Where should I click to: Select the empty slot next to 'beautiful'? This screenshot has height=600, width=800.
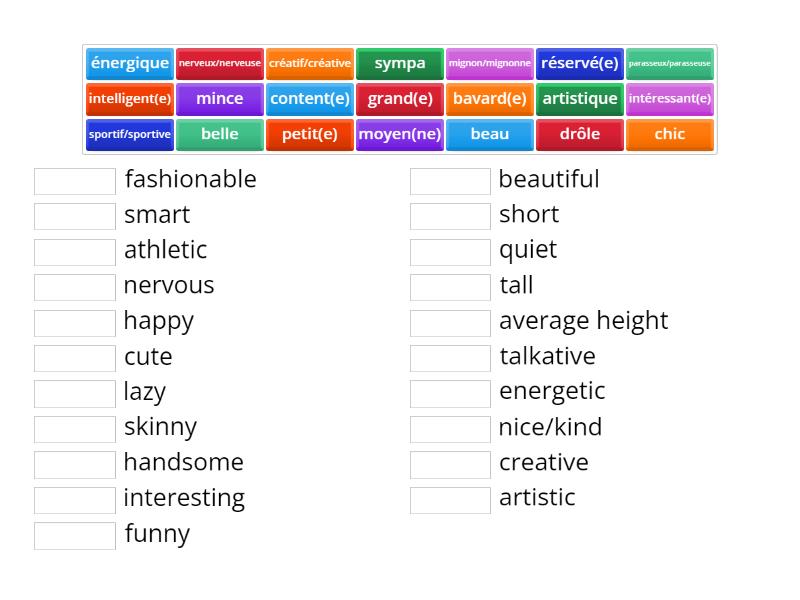point(450,181)
